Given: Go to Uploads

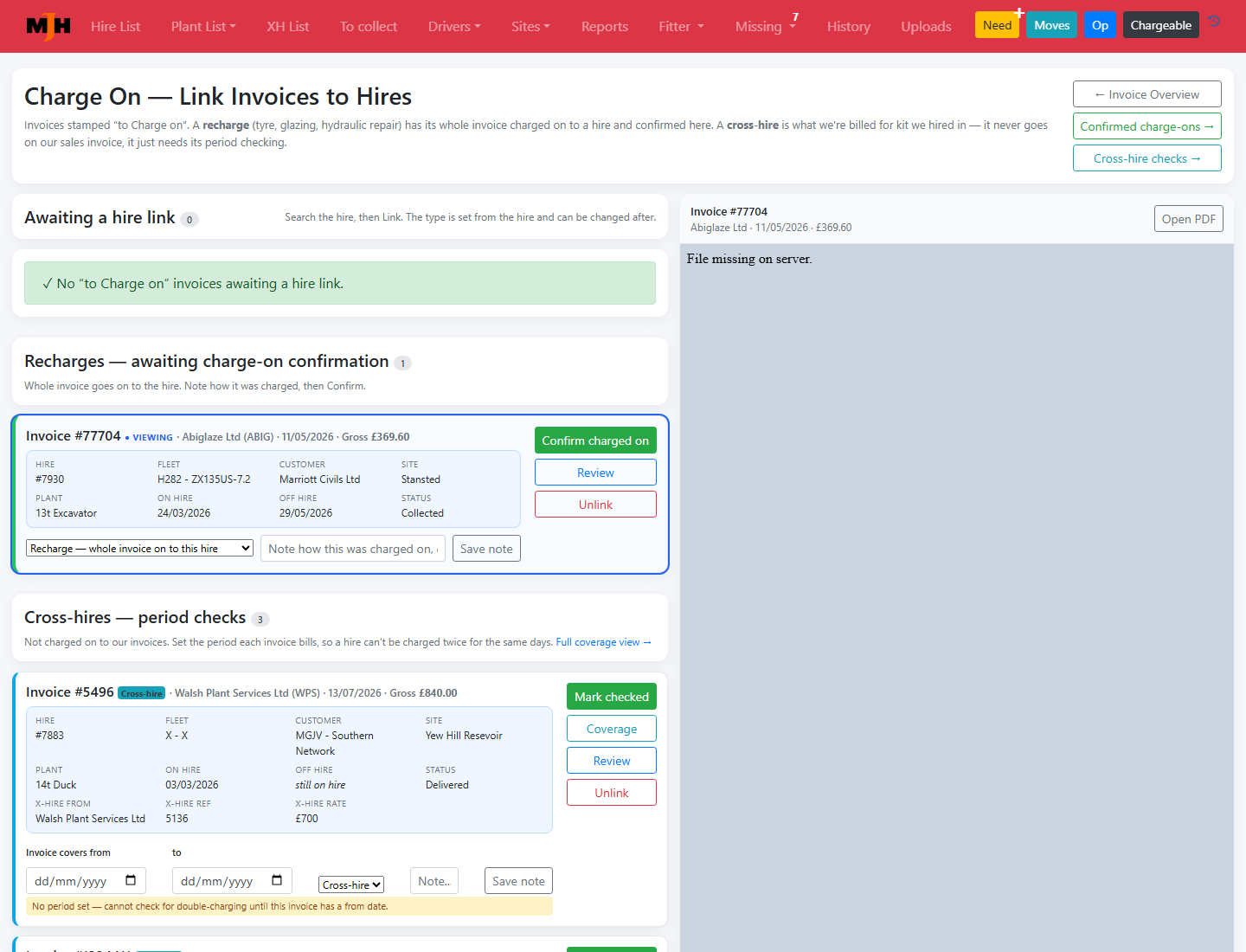Looking at the screenshot, I should (926, 26).
